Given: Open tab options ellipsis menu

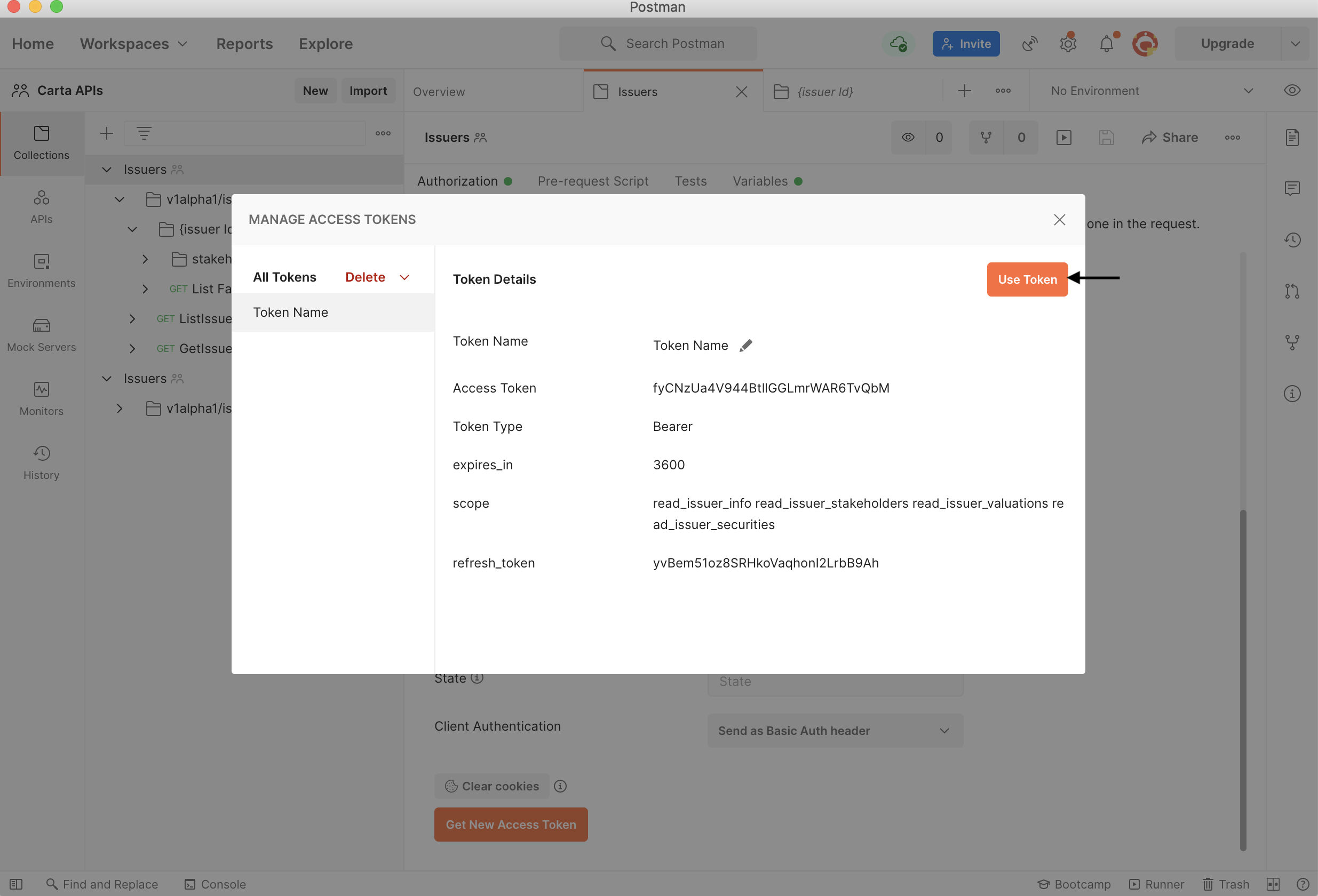Looking at the screenshot, I should [1003, 91].
